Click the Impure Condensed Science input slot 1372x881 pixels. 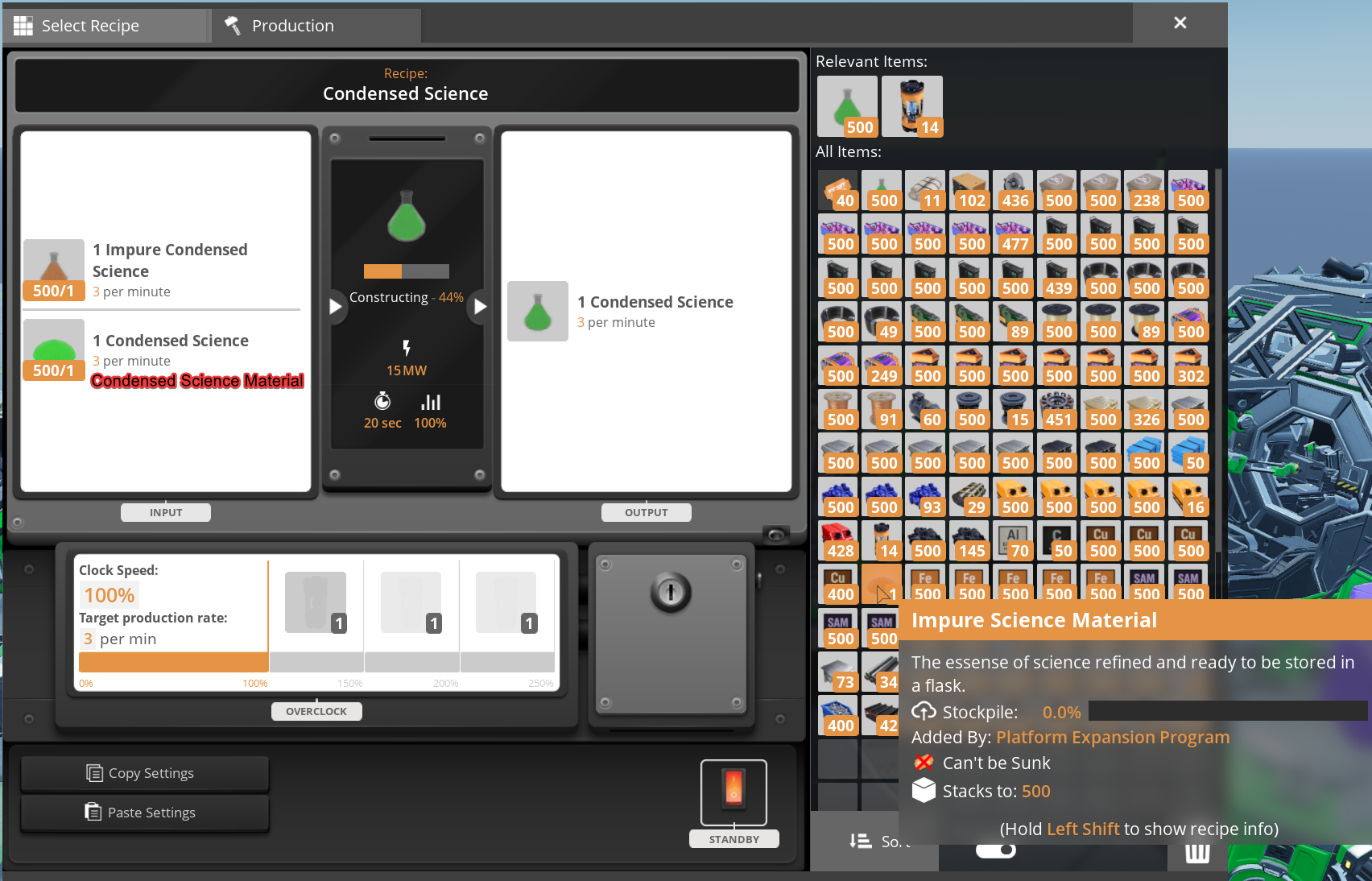tap(54, 271)
